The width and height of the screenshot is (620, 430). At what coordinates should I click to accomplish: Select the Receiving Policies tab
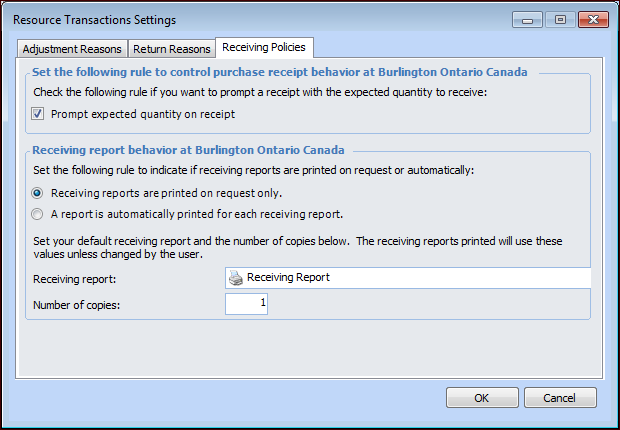coord(265,48)
